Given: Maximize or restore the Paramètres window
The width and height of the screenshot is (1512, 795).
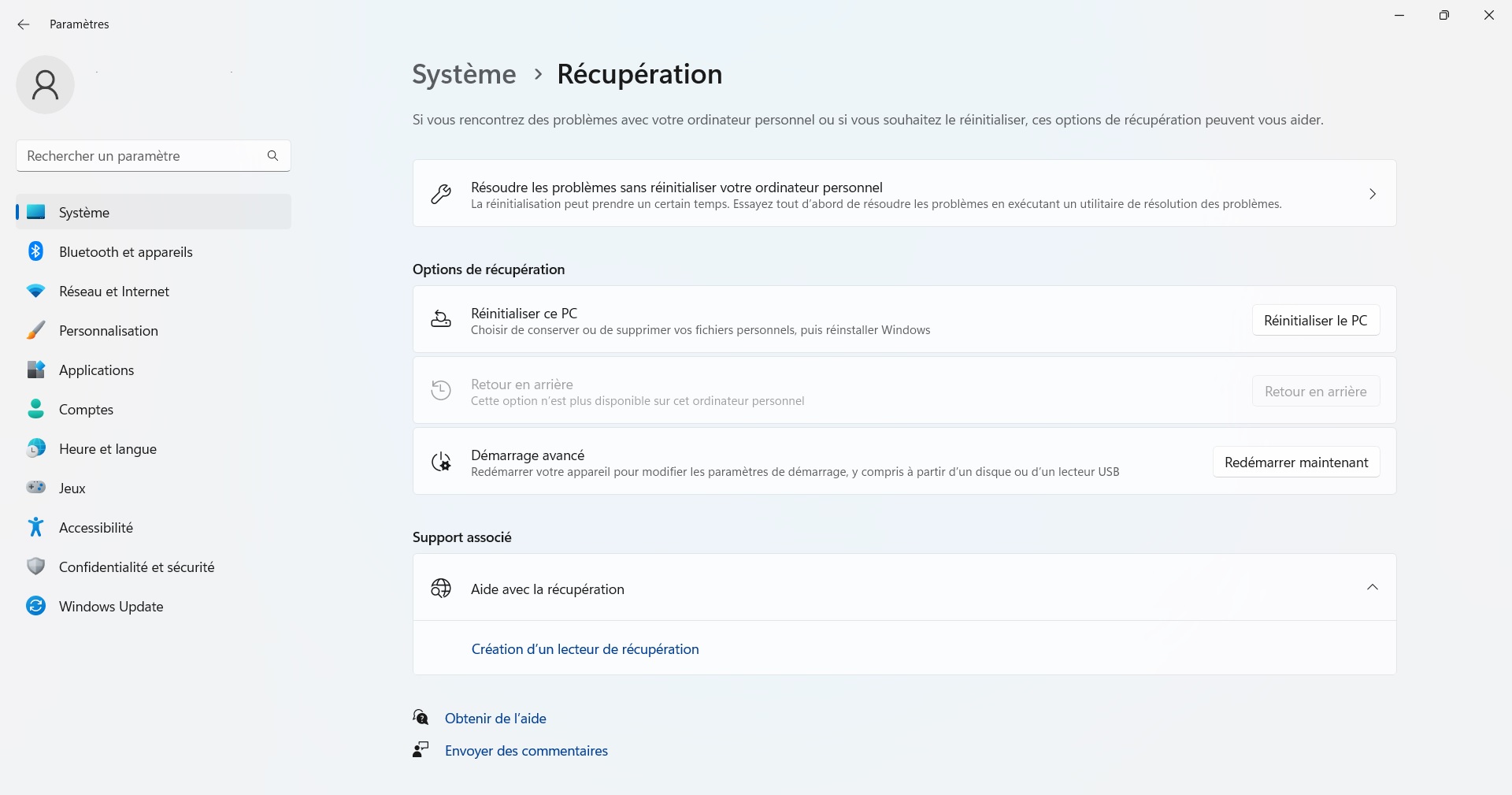Looking at the screenshot, I should [x=1443, y=15].
